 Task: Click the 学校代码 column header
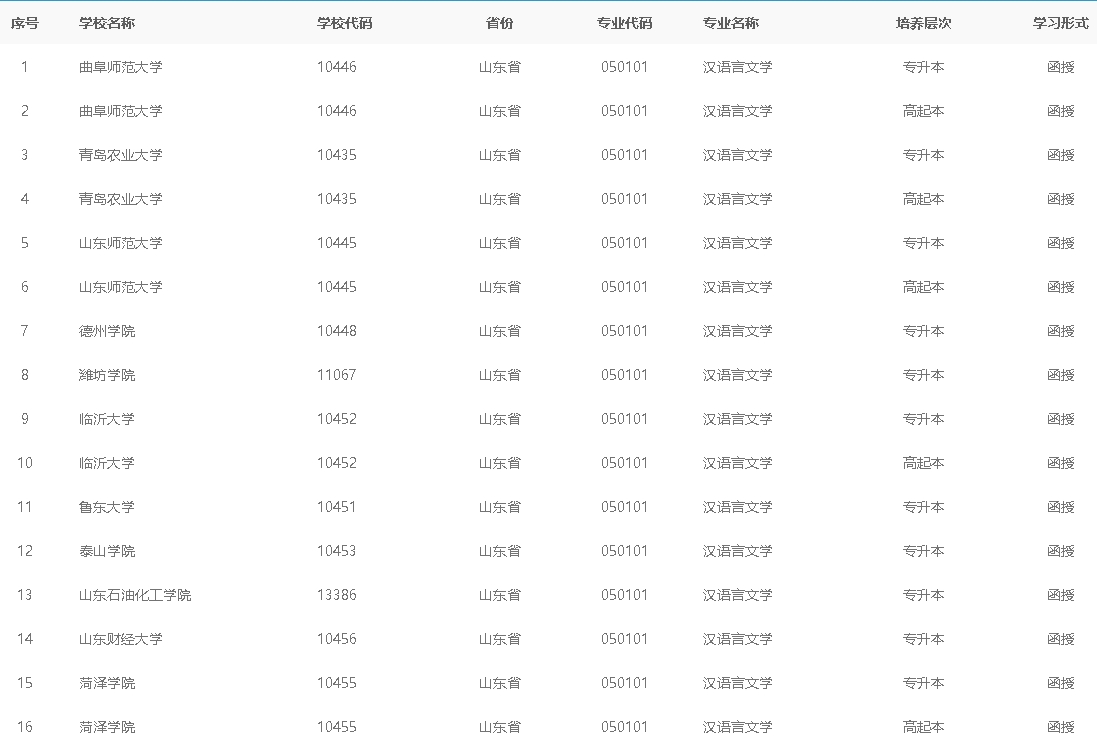[x=344, y=23]
